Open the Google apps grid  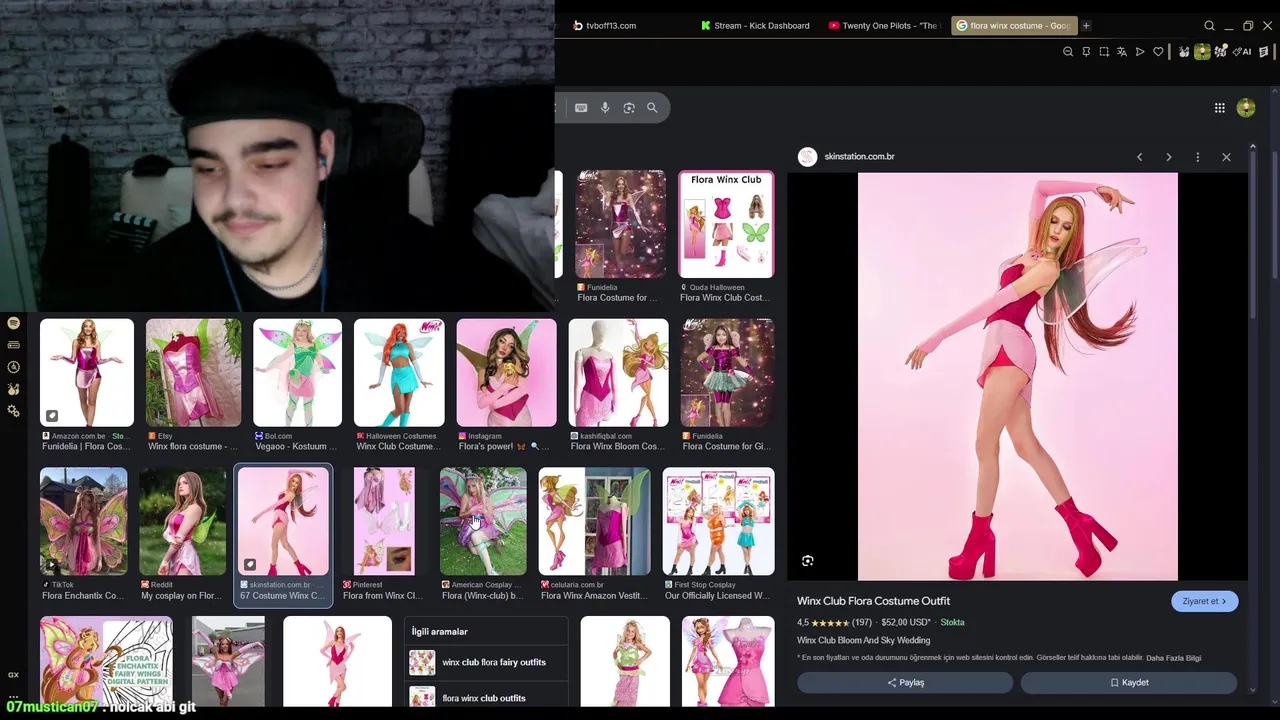(x=1220, y=108)
